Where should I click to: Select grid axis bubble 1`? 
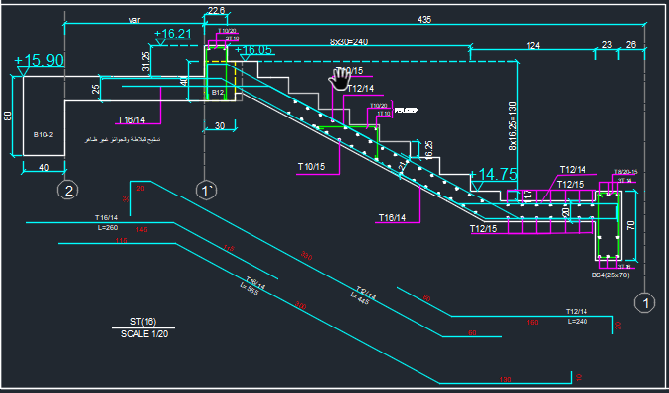point(206,191)
